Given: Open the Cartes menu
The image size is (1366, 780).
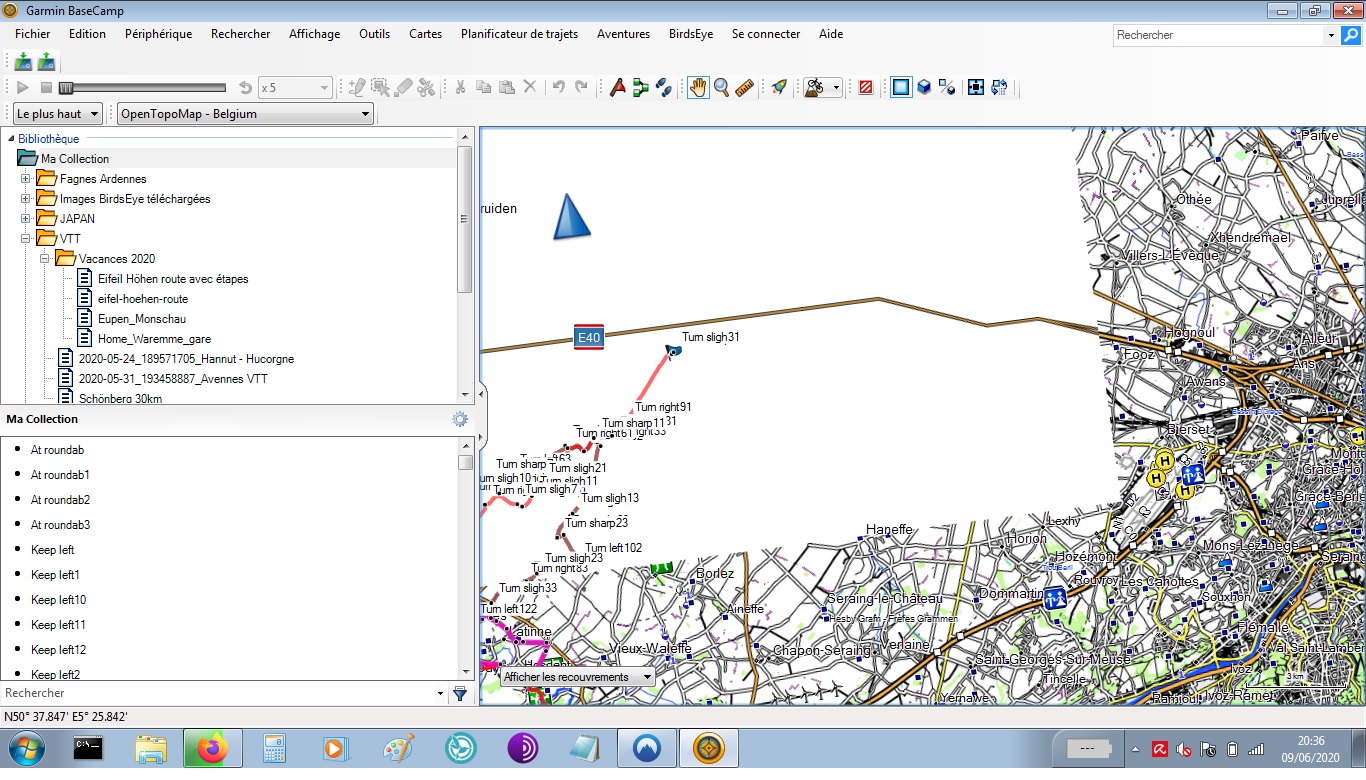Looking at the screenshot, I should tap(425, 34).
